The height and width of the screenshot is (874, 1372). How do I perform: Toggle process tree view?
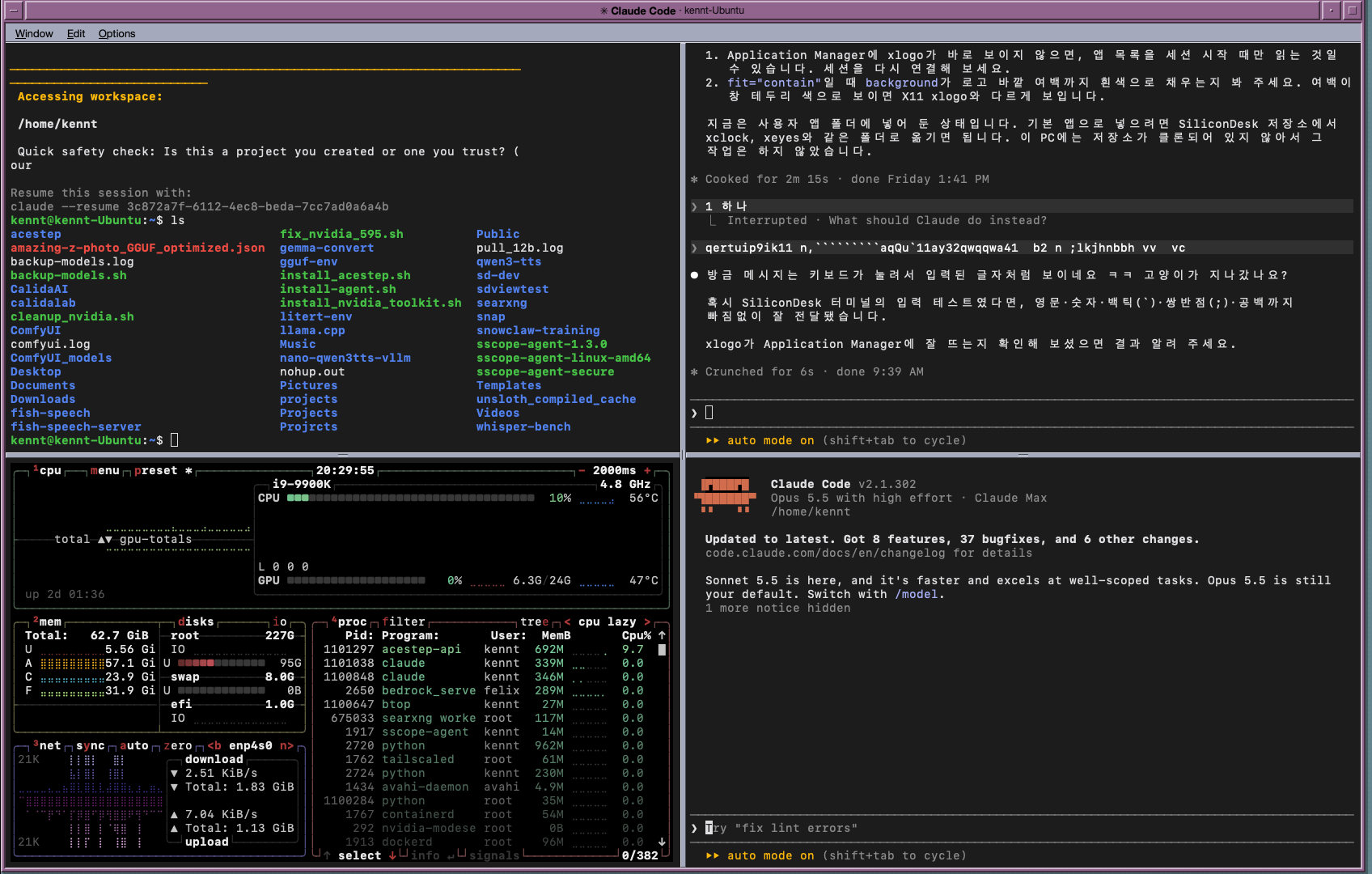click(x=534, y=622)
